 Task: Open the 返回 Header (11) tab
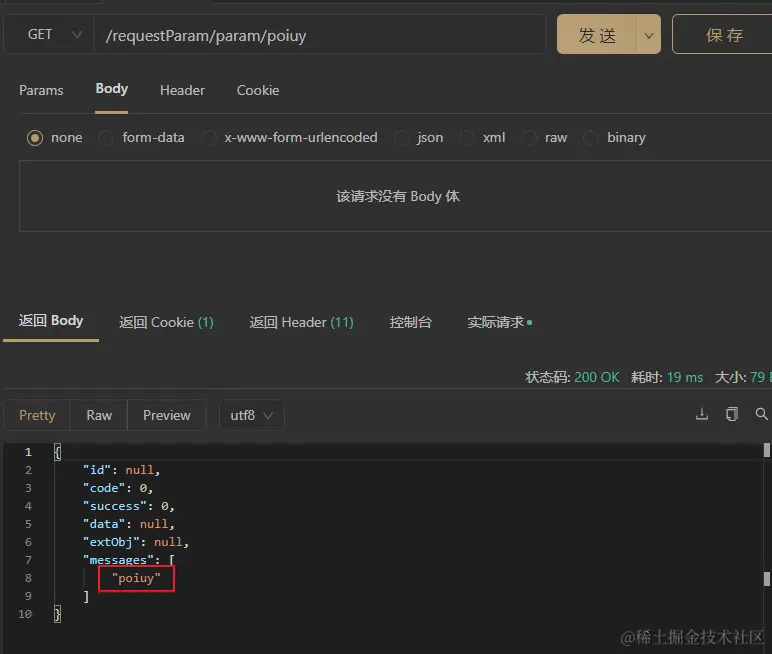point(301,323)
